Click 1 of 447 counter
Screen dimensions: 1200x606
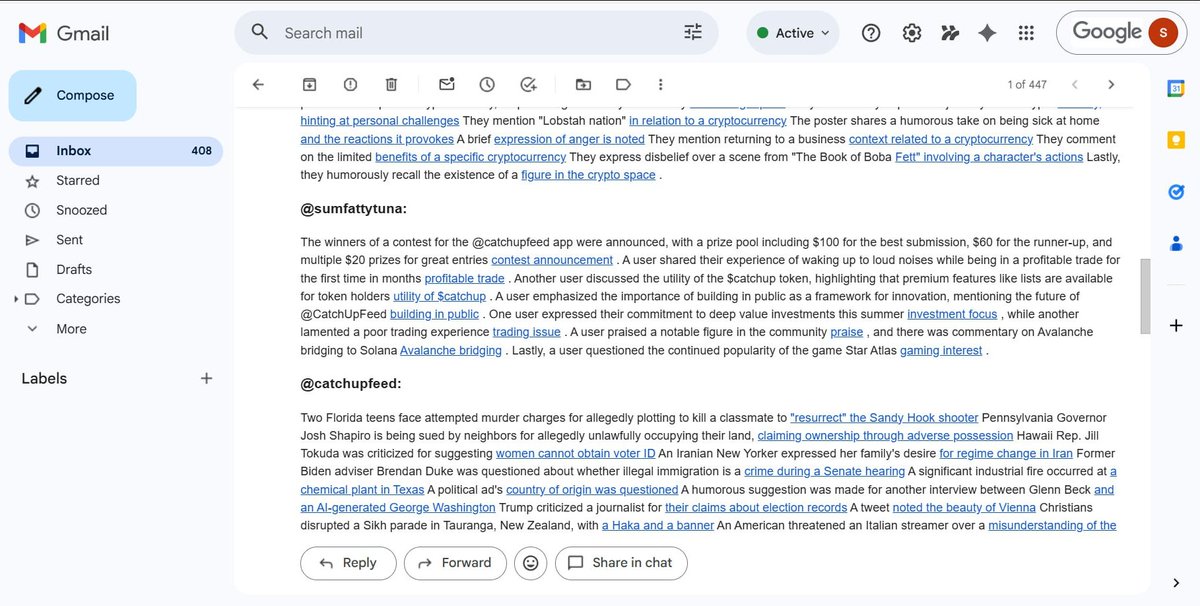[x=1027, y=84]
